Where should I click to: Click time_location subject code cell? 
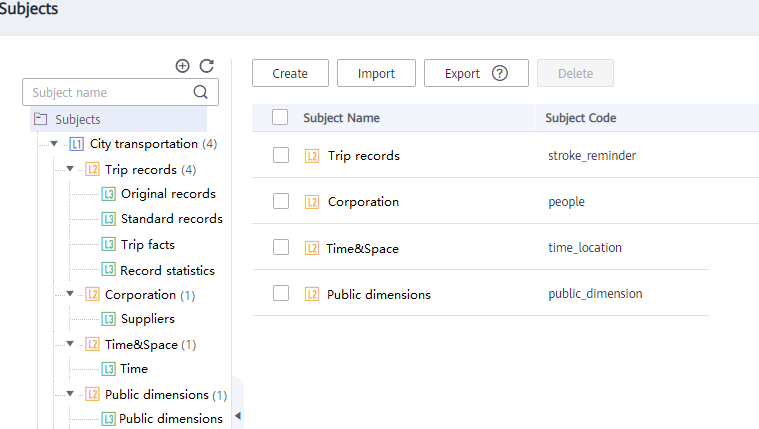pyautogui.click(x=584, y=247)
